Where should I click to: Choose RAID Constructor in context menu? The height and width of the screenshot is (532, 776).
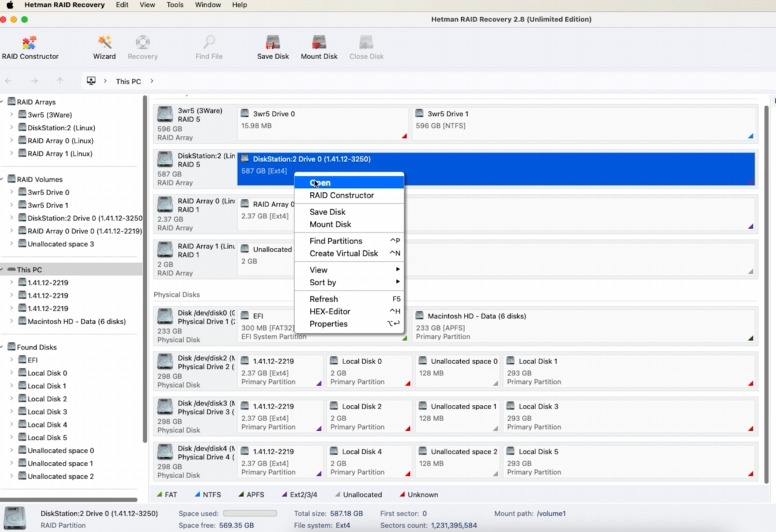[x=349, y=195]
